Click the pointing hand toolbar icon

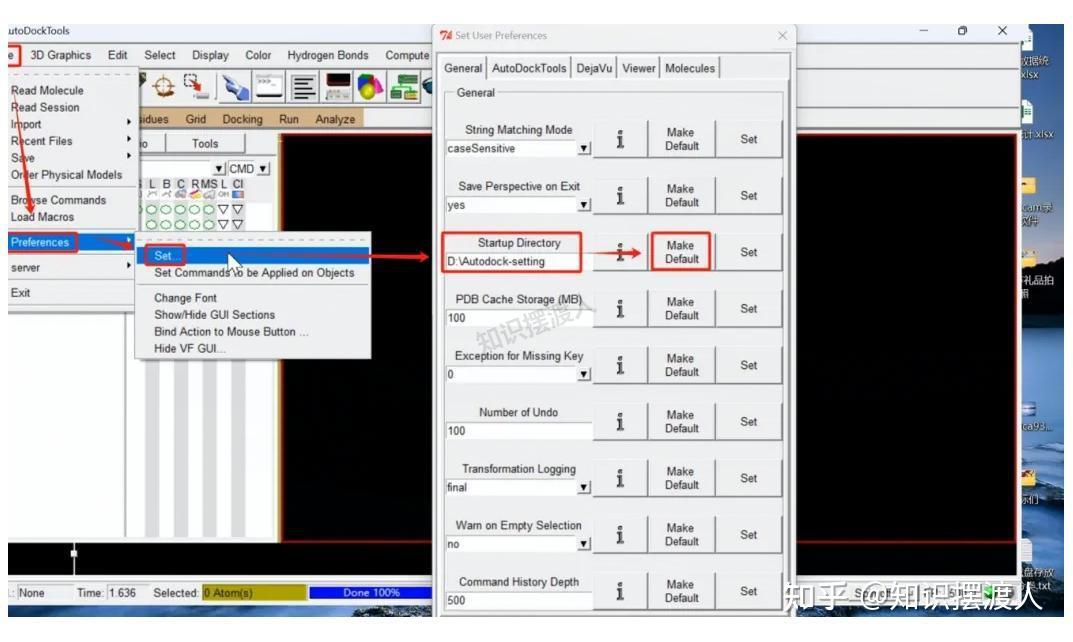coord(235,88)
